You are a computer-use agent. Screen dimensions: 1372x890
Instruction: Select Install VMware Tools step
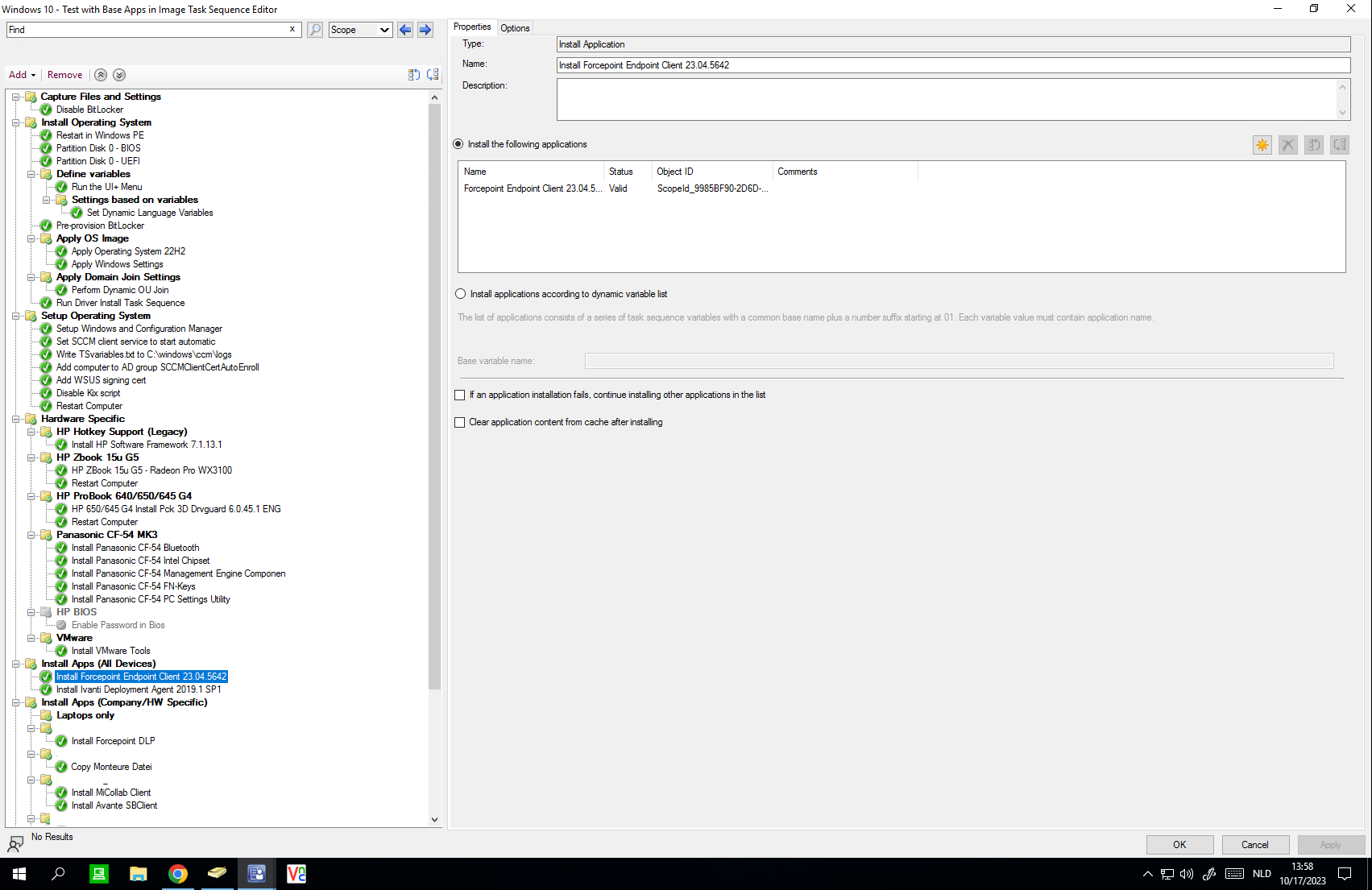[x=110, y=651]
